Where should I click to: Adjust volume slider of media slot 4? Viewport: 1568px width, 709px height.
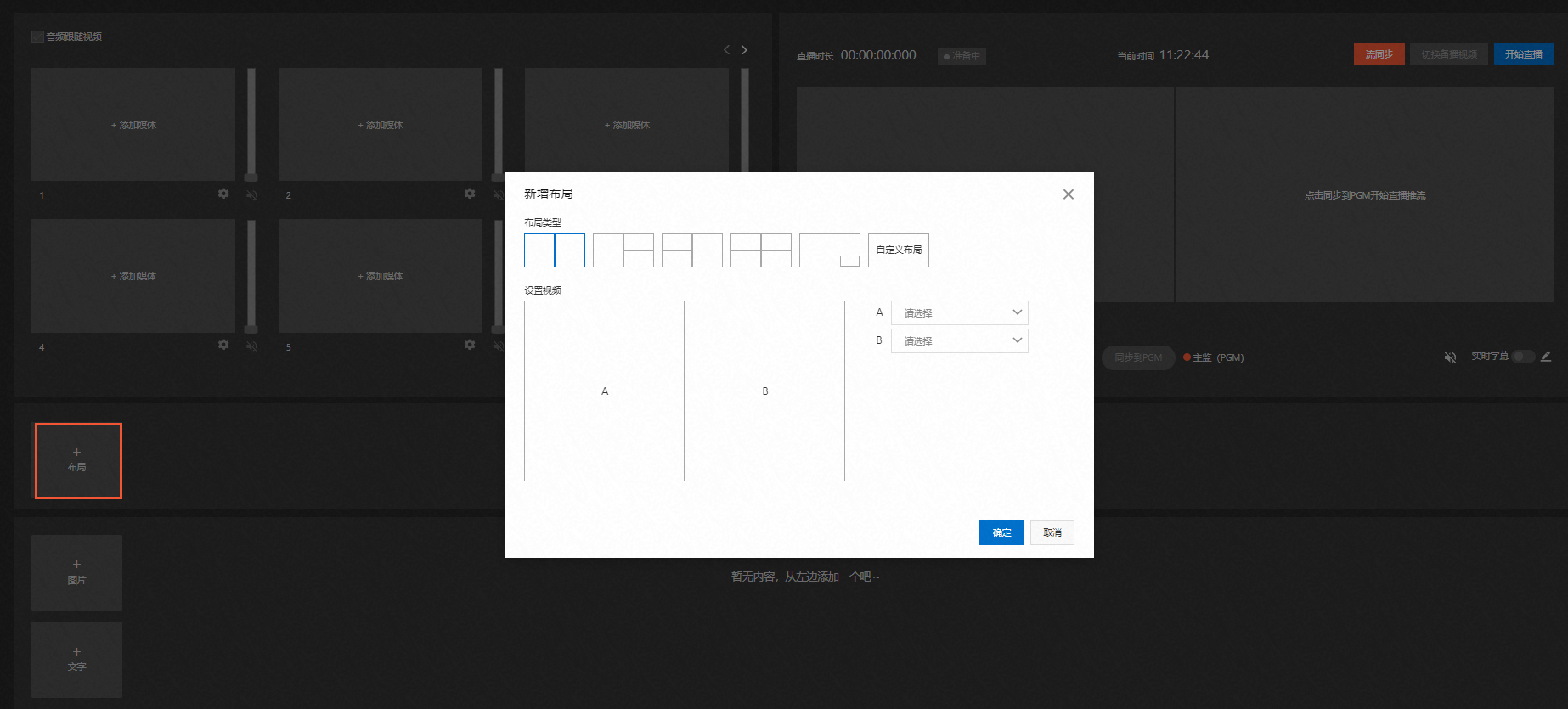(x=251, y=276)
